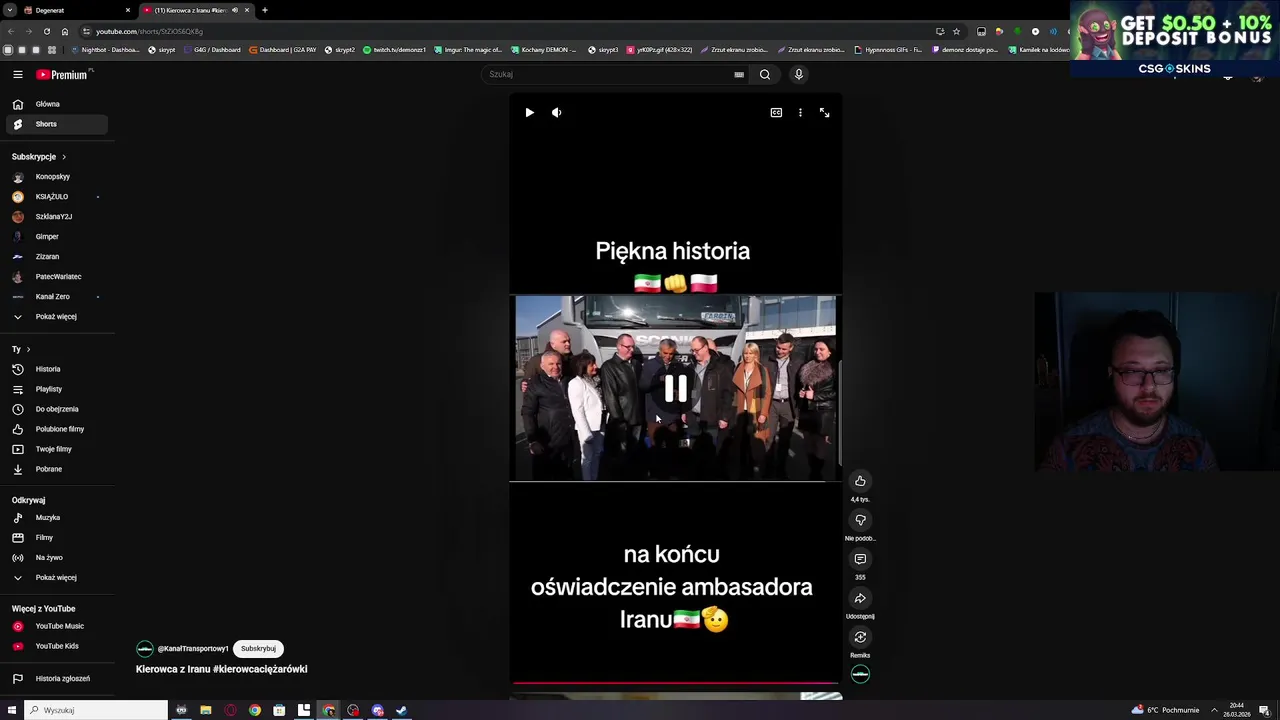Image resolution: width=1280 pixels, height=720 pixels.
Task: Play the Shorts video using top play button
Action: 529,113
